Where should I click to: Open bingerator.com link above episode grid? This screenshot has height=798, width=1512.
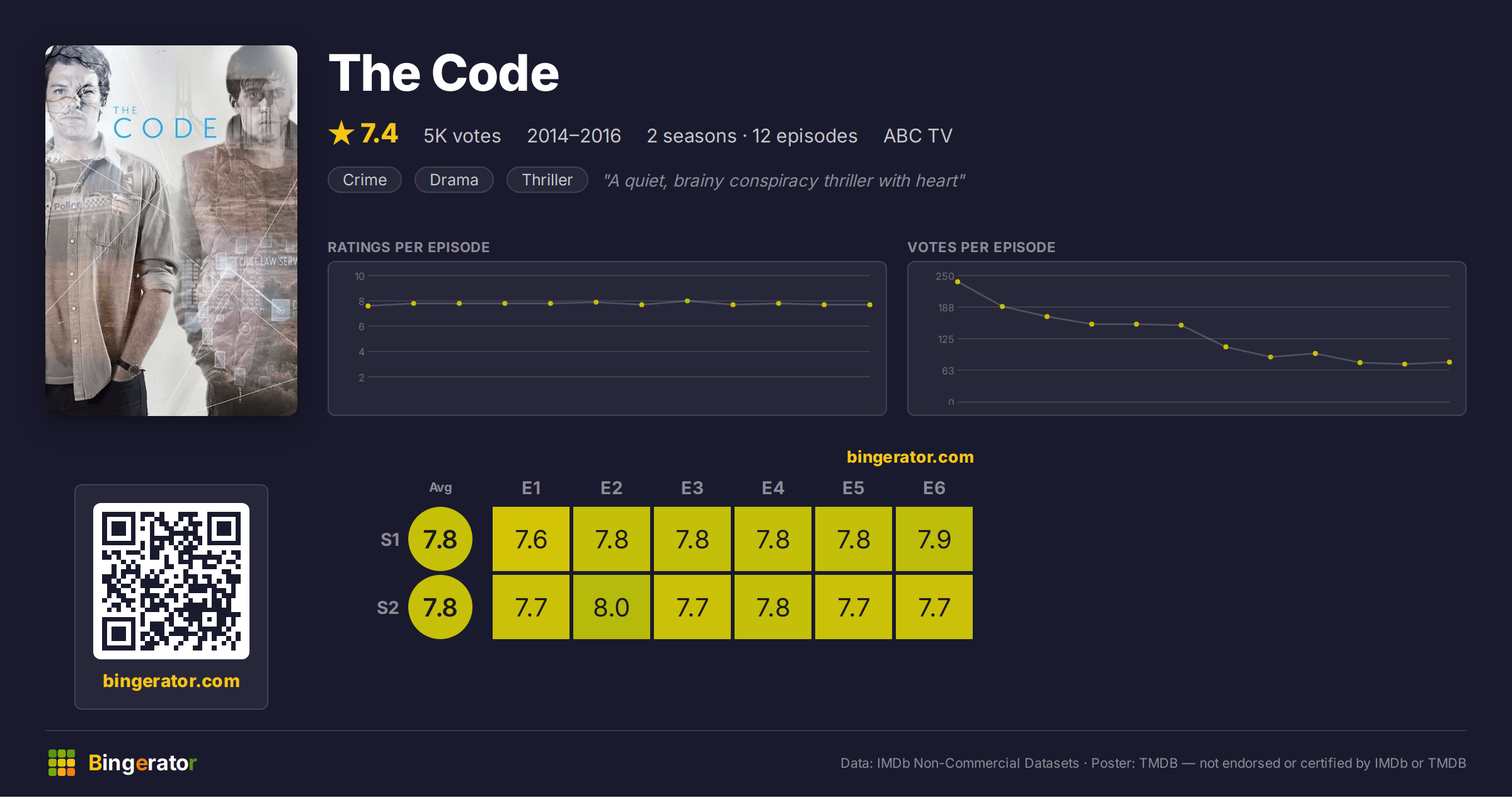tap(910, 457)
